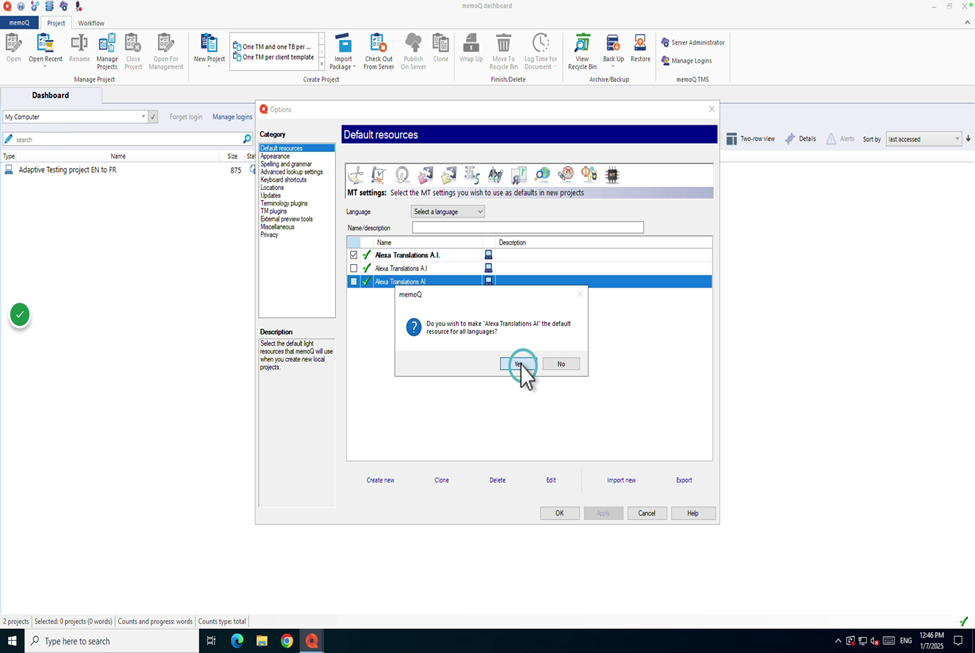
Task: Select the Abc pen AutoCorrect icon
Action: point(496,175)
